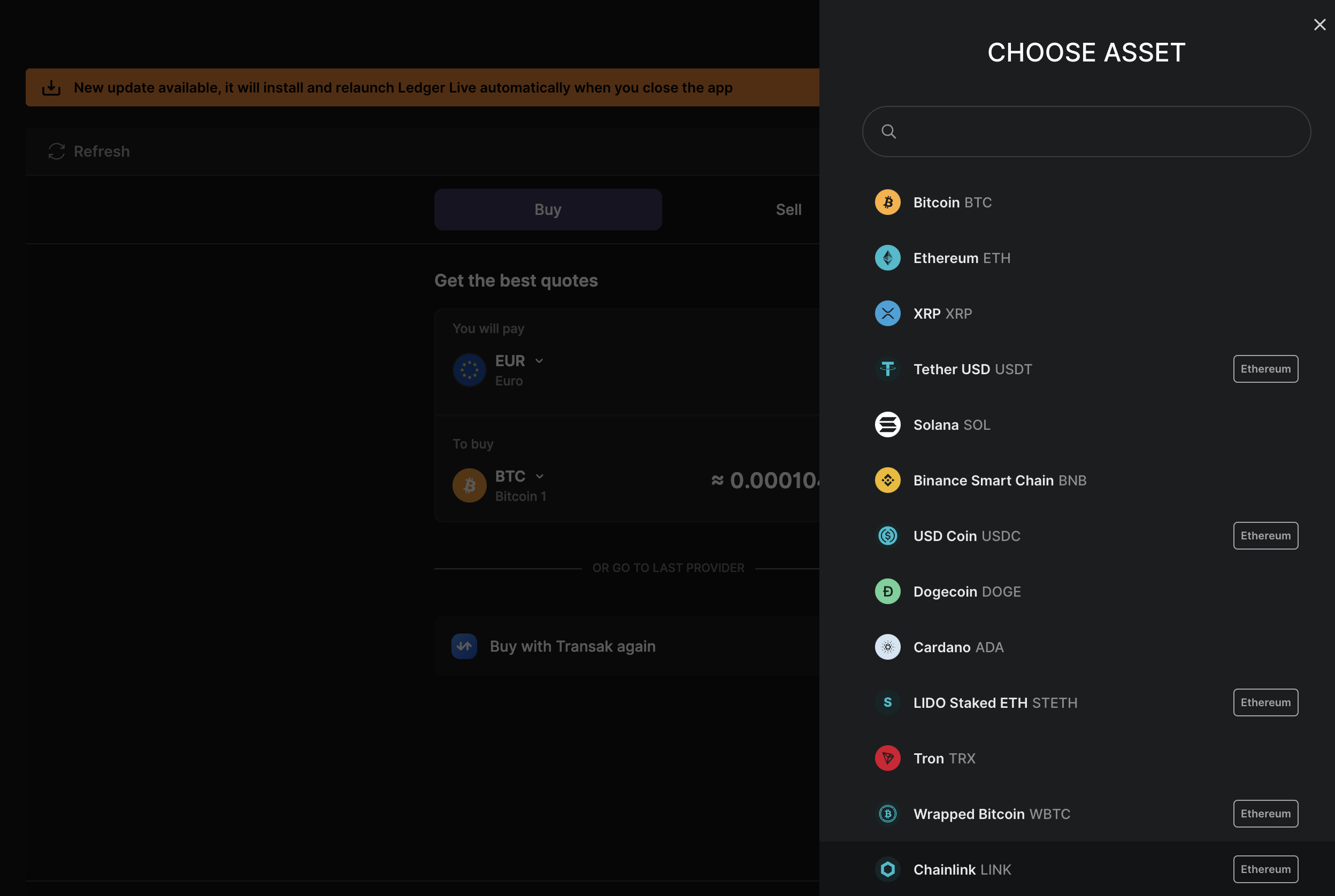
Task: Select USD Coin USDC from list
Action: [x=967, y=536]
